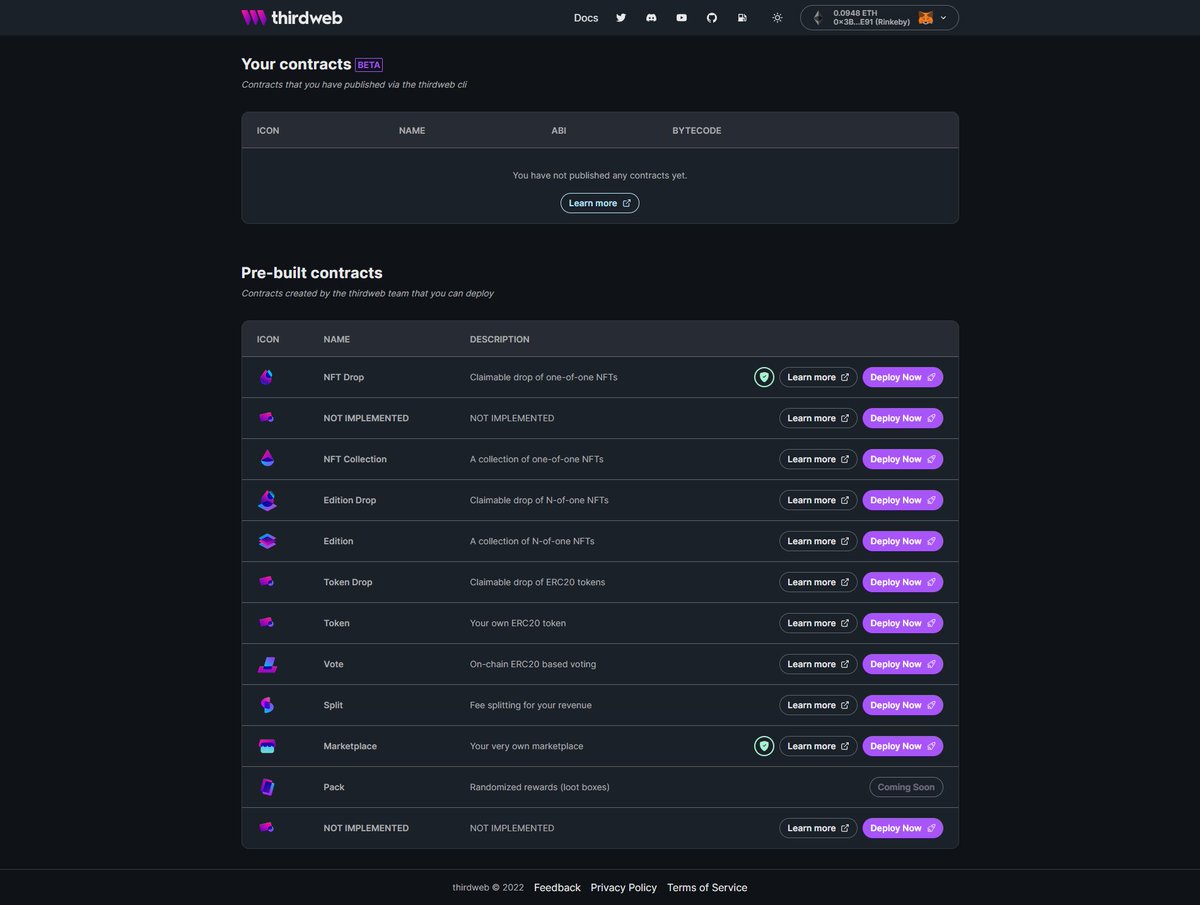Select the 'Randomized rewards (loot boxes)' text
Image resolution: width=1200 pixels, height=905 pixels.
pyautogui.click(x=540, y=787)
